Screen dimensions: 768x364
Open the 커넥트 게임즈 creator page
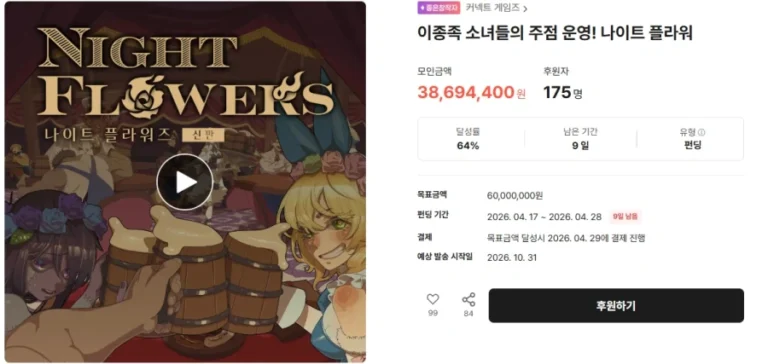point(492,8)
